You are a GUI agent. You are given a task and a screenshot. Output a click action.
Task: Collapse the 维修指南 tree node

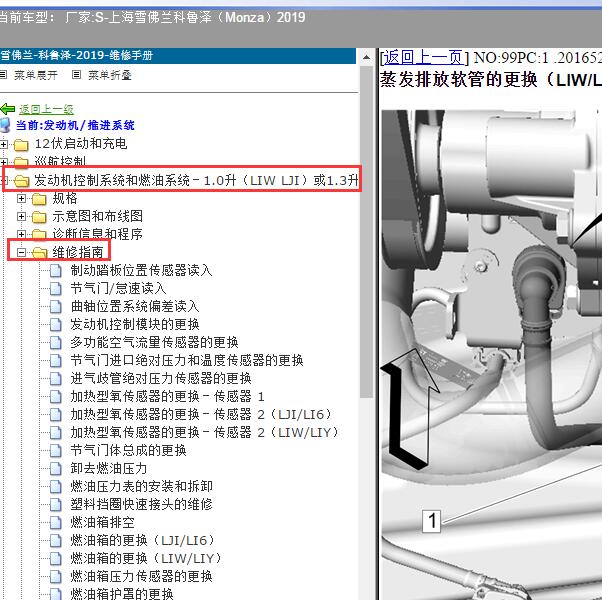(22, 253)
